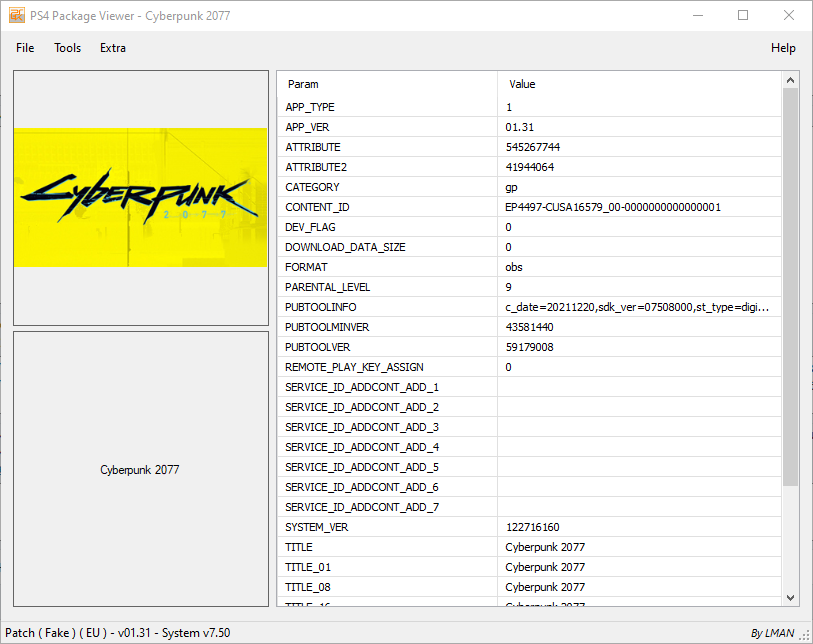Image resolution: width=813 pixels, height=644 pixels.
Task: Open the File menu
Action: coord(25,48)
